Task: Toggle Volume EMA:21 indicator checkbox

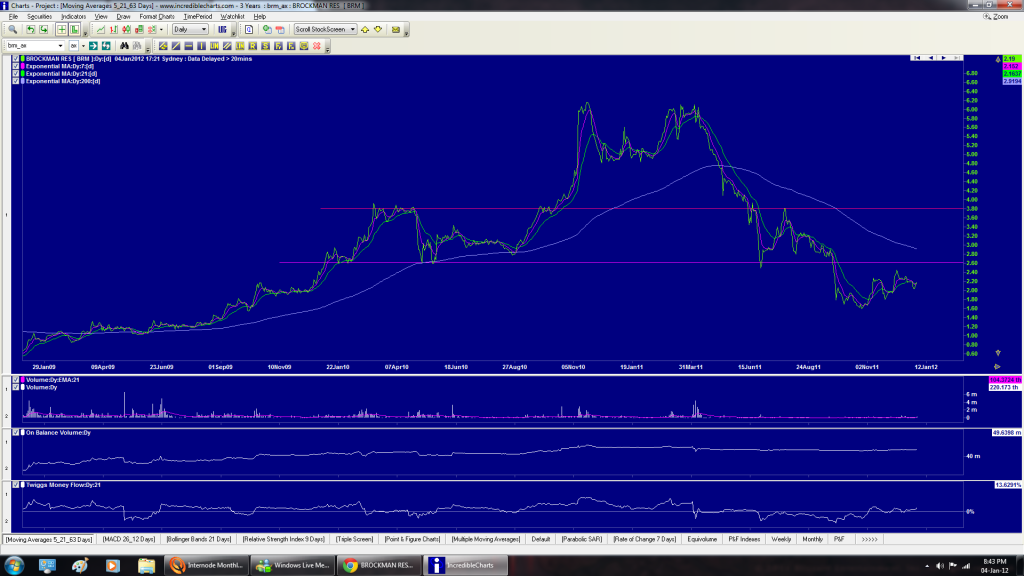Action: [x=16, y=379]
